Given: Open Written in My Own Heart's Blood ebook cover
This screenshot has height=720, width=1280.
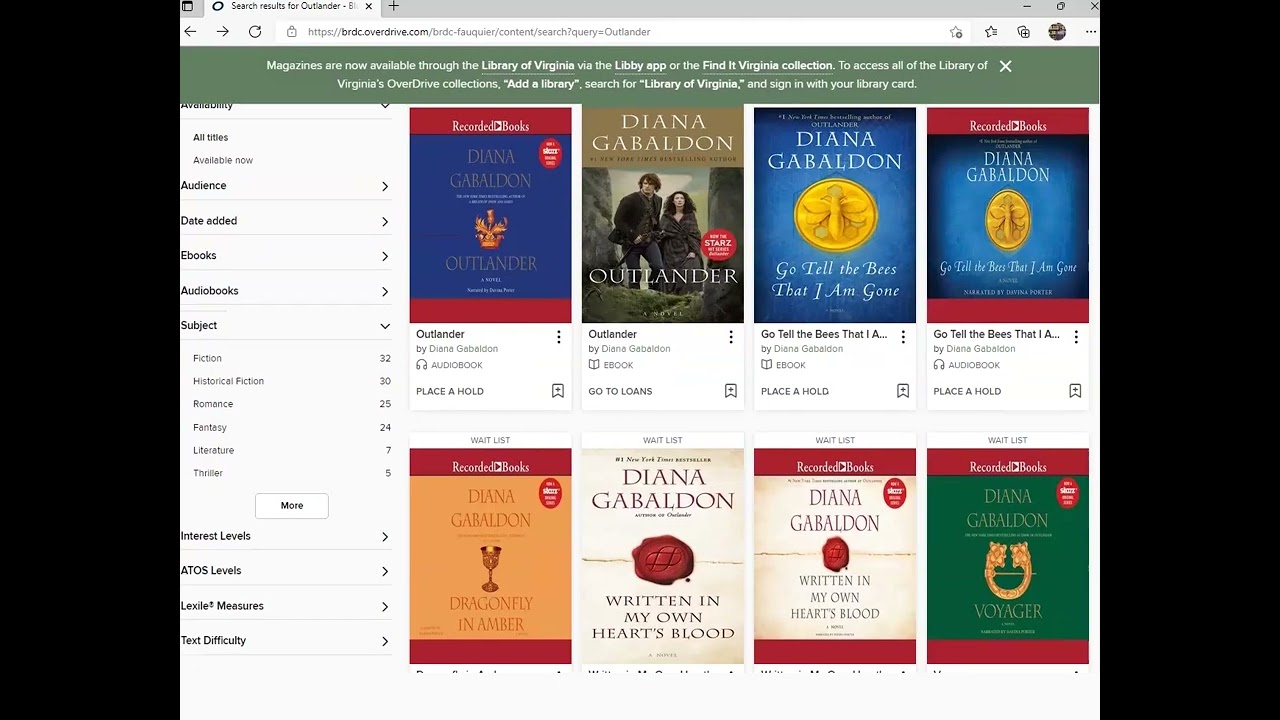Looking at the screenshot, I should point(663,556).
